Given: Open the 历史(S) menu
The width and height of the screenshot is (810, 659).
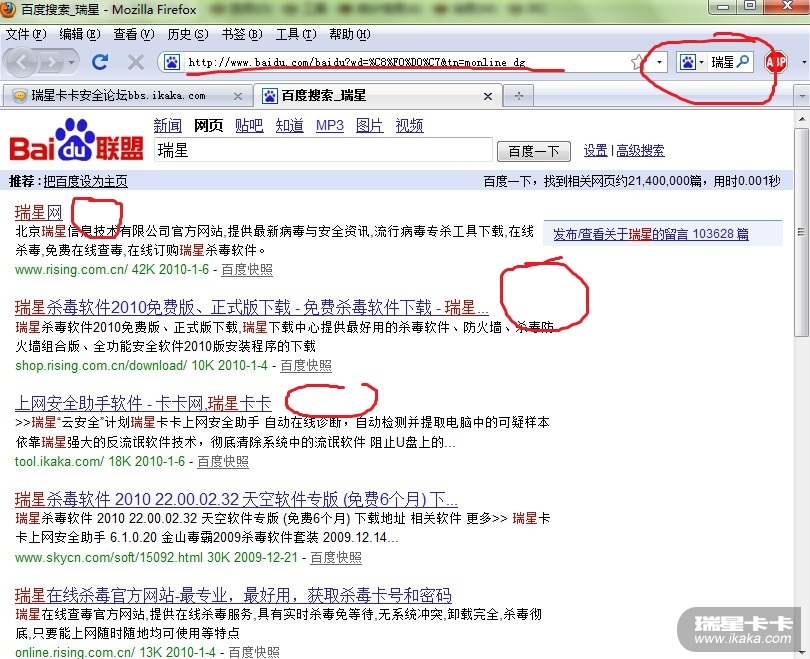Looking at the screenshot, I should coord(188,35).
